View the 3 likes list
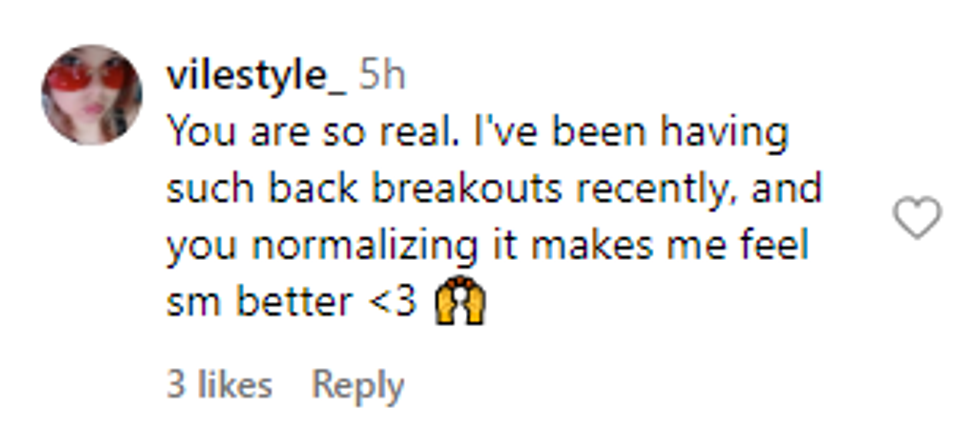 (219, 385)
